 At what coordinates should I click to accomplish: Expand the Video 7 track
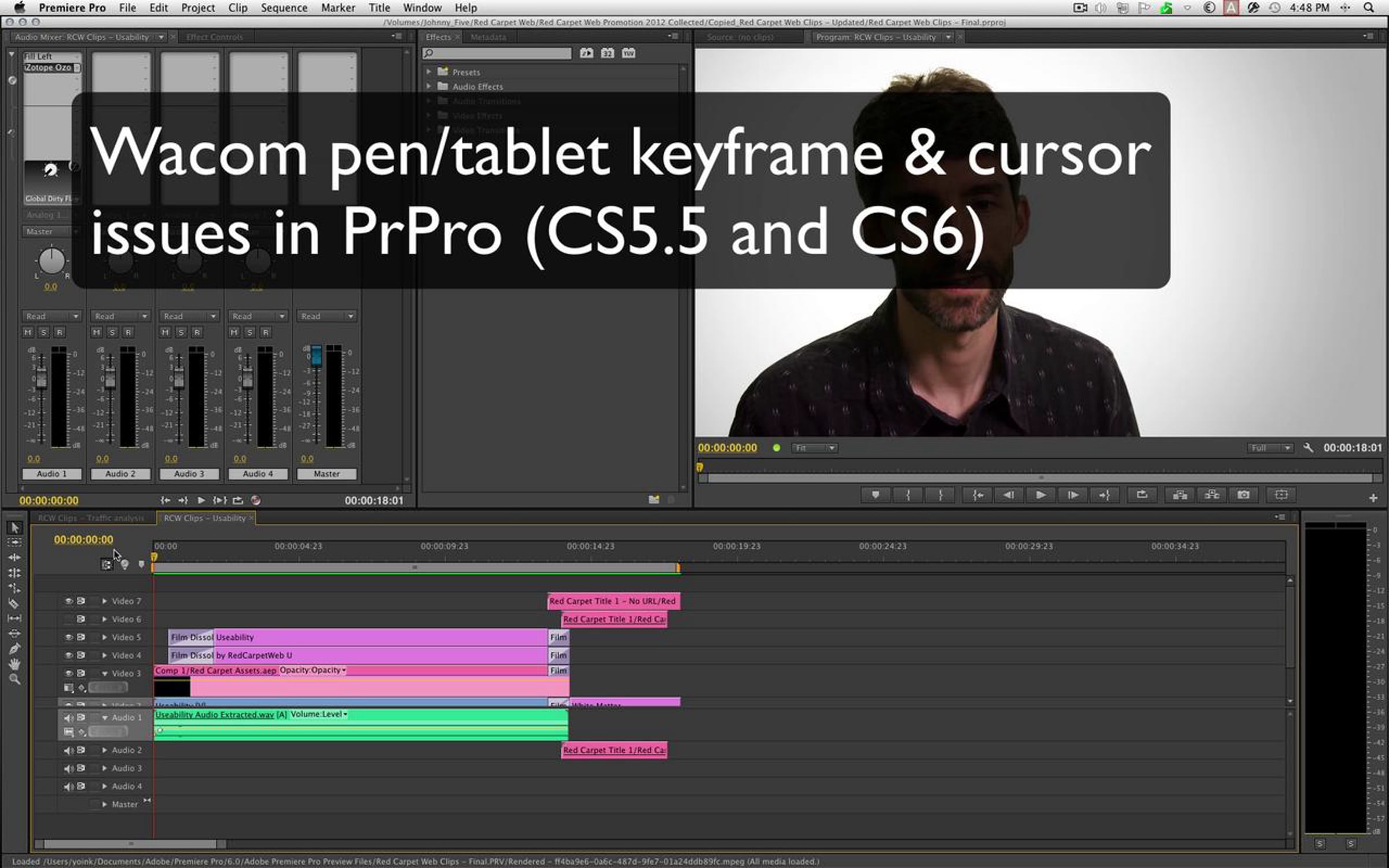click(x=104, y=601)
